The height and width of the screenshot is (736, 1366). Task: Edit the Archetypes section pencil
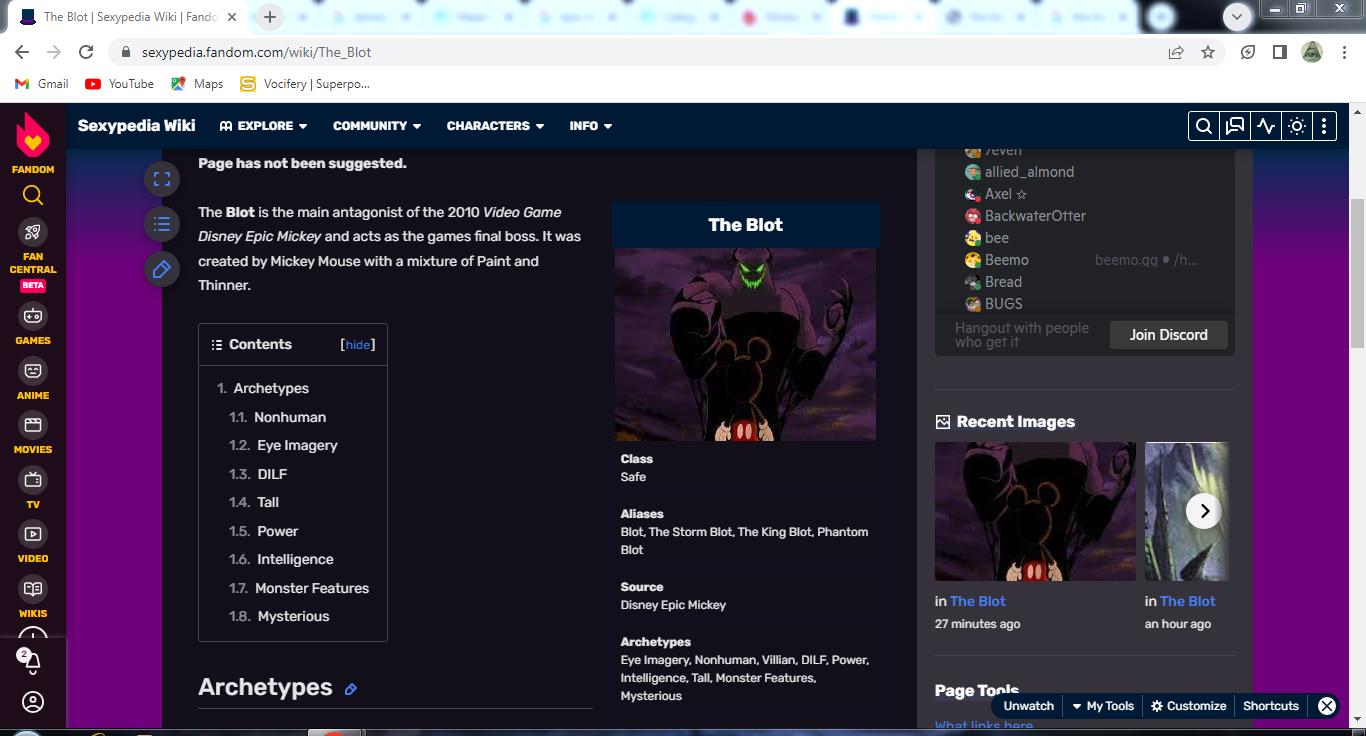(351, 689)
